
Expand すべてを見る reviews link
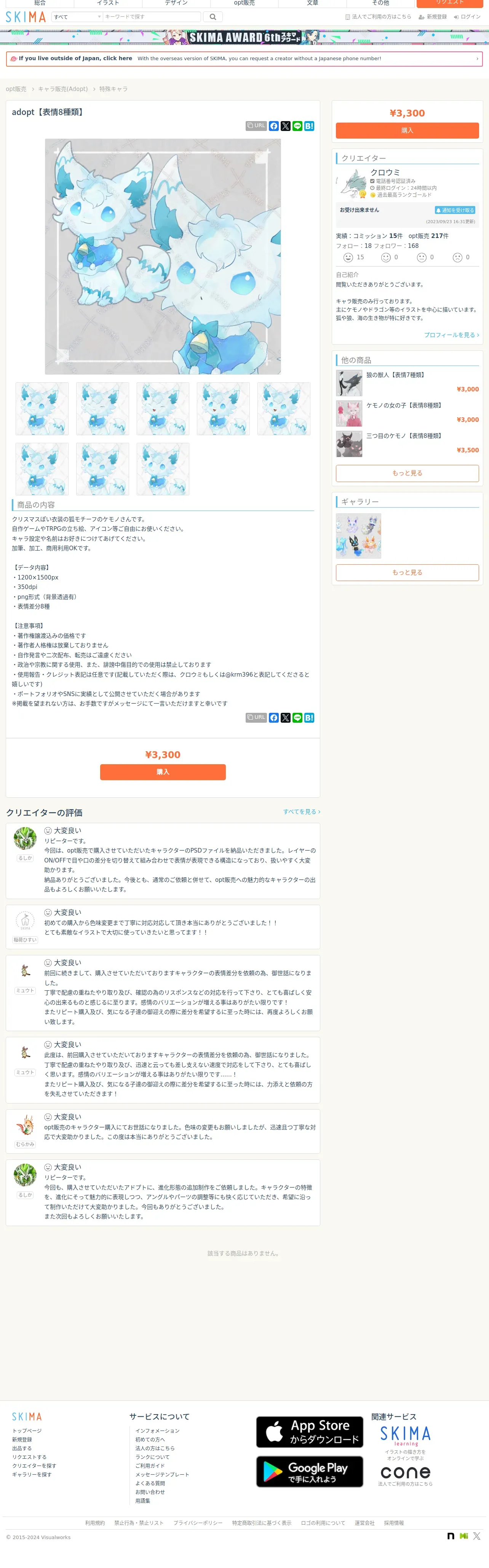pos(302,811)
